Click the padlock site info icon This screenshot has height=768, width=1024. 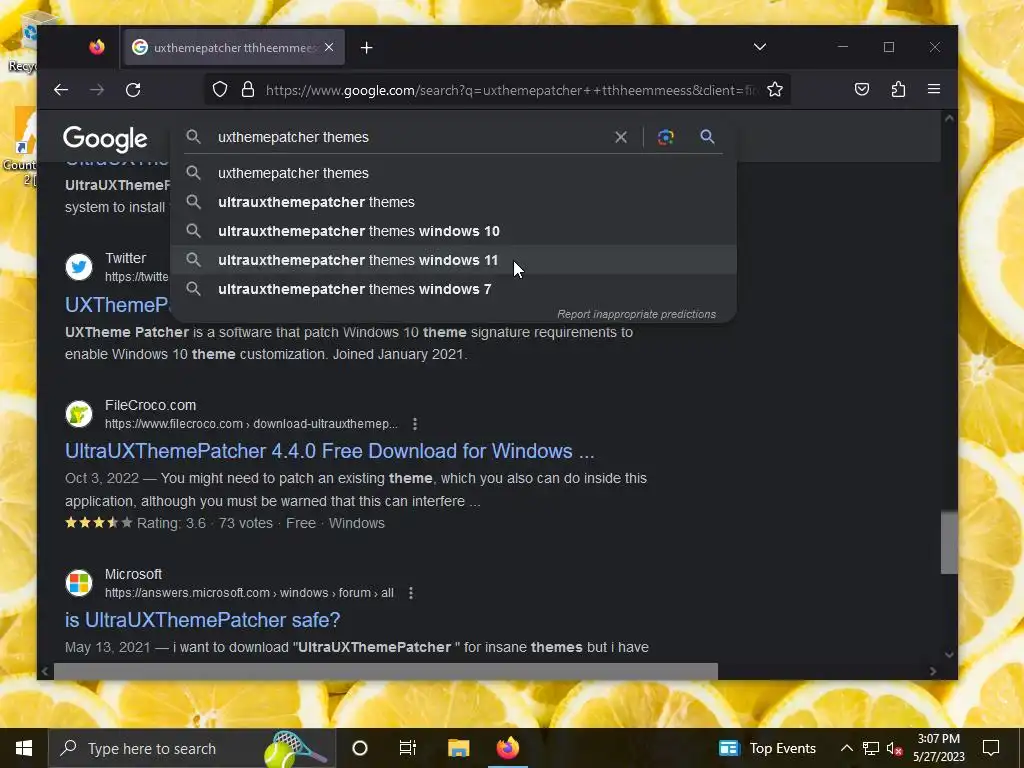(248, 89)
